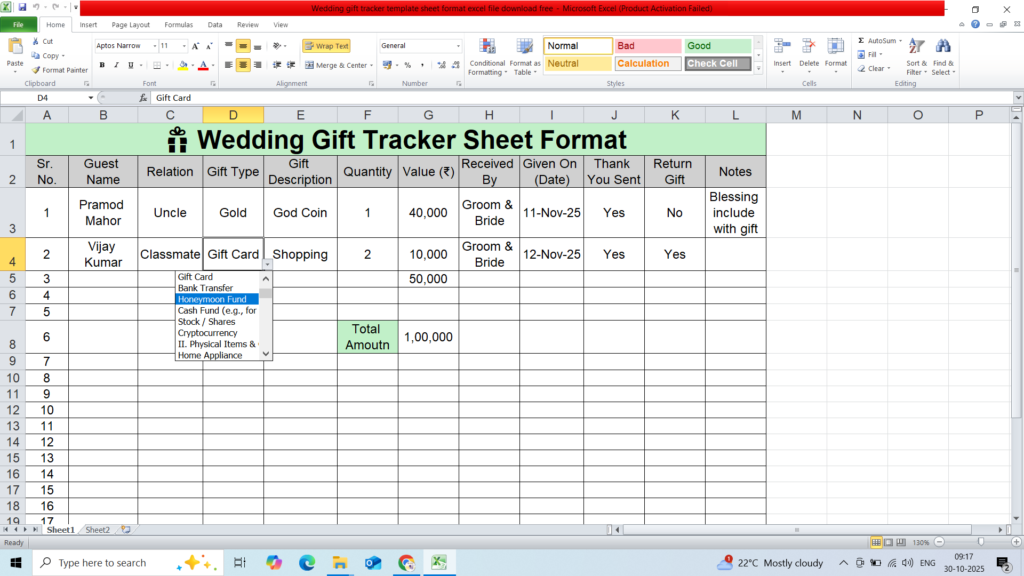Toggle Bold formatting
Viewport: 1024px width, 576px height.
click(102, 65)
